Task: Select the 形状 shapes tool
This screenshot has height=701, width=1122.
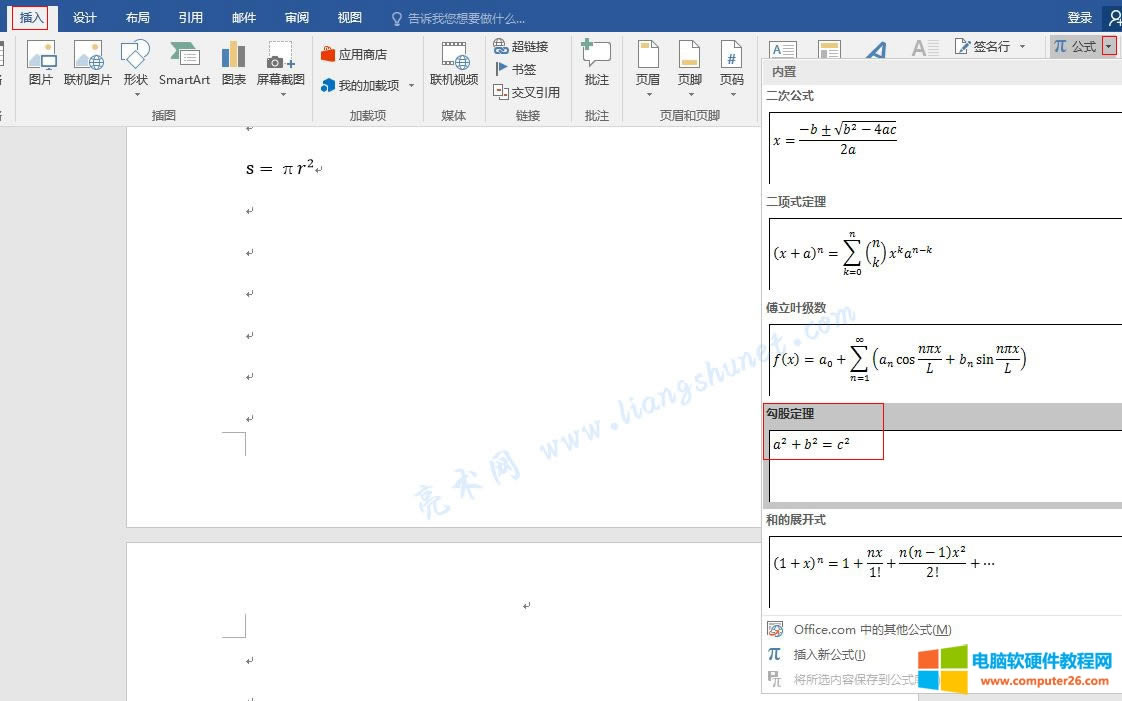Action: tap(134, 63)
